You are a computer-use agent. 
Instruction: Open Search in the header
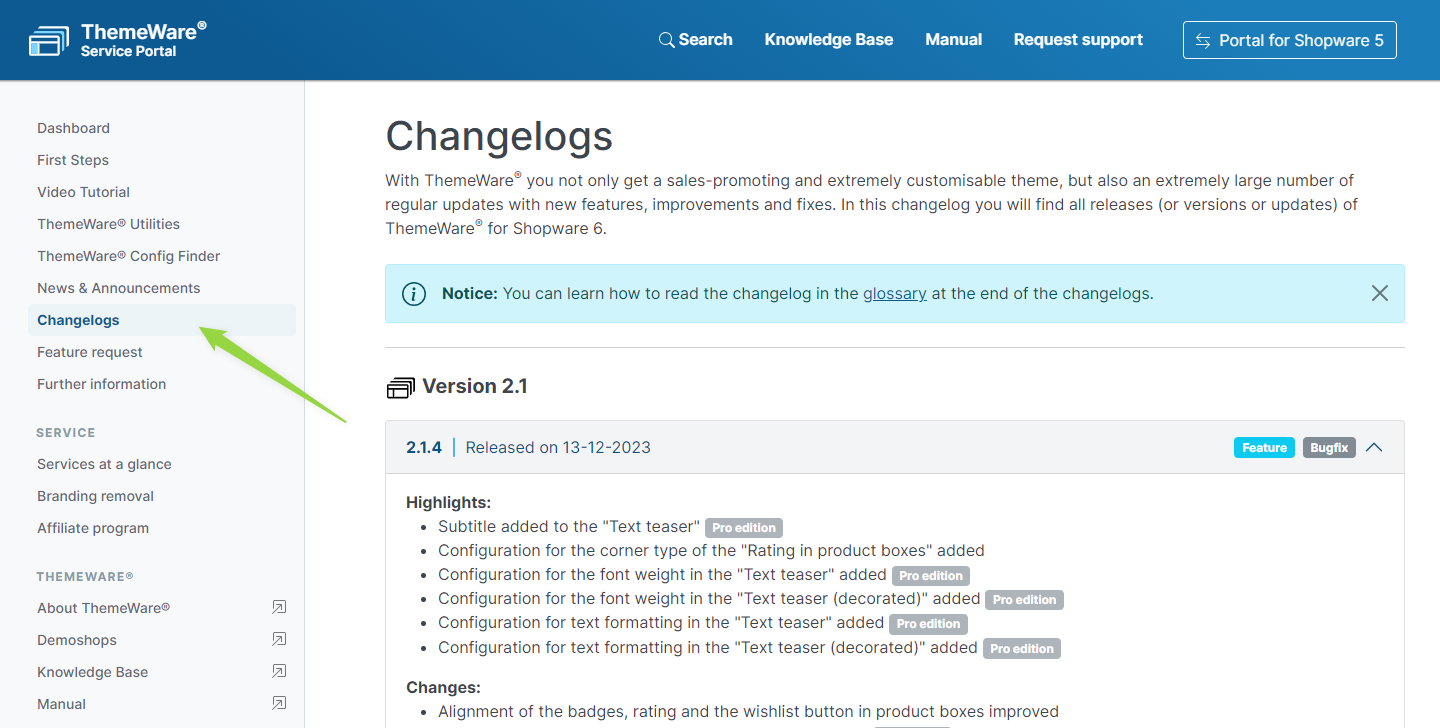[x=696, y=40]
